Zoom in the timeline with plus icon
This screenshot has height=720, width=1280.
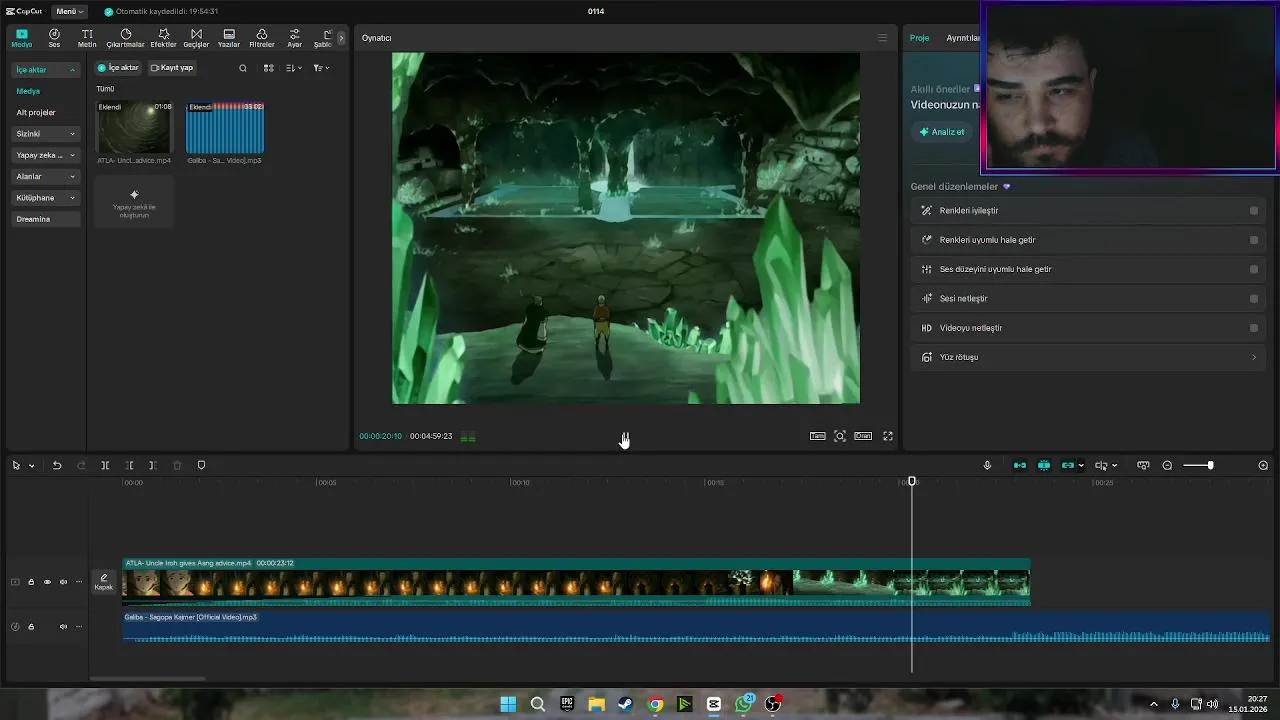[1263, 466]
